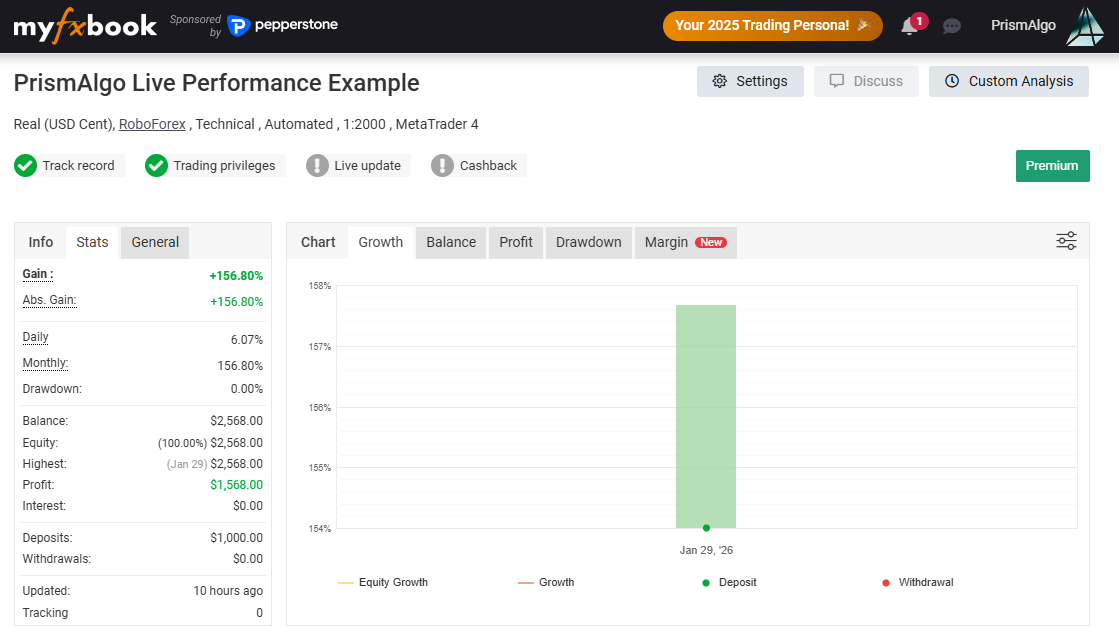The image size is (1119, 644).
Task: Click the Premium button
Action: point(1052,166)
